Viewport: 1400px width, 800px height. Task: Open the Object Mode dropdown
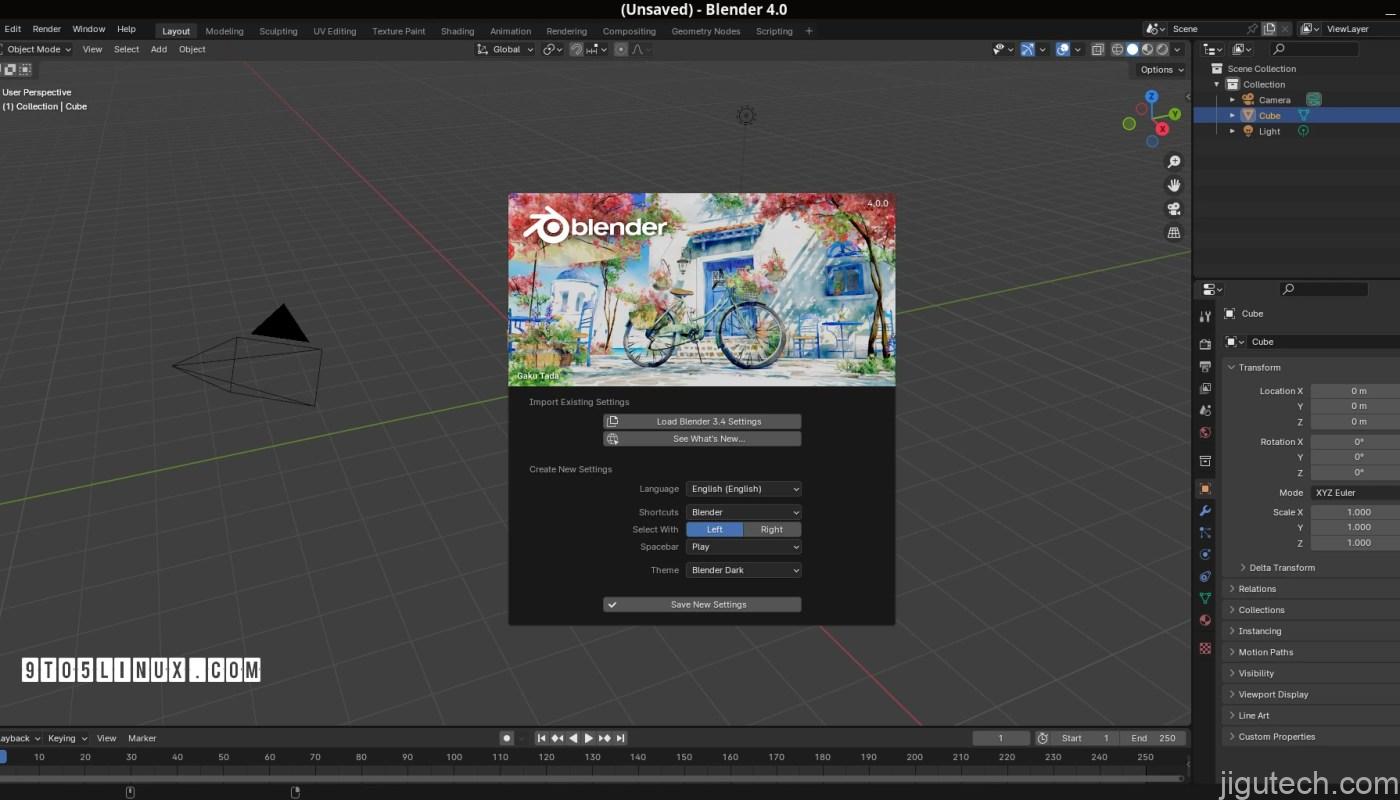(36, 49)
